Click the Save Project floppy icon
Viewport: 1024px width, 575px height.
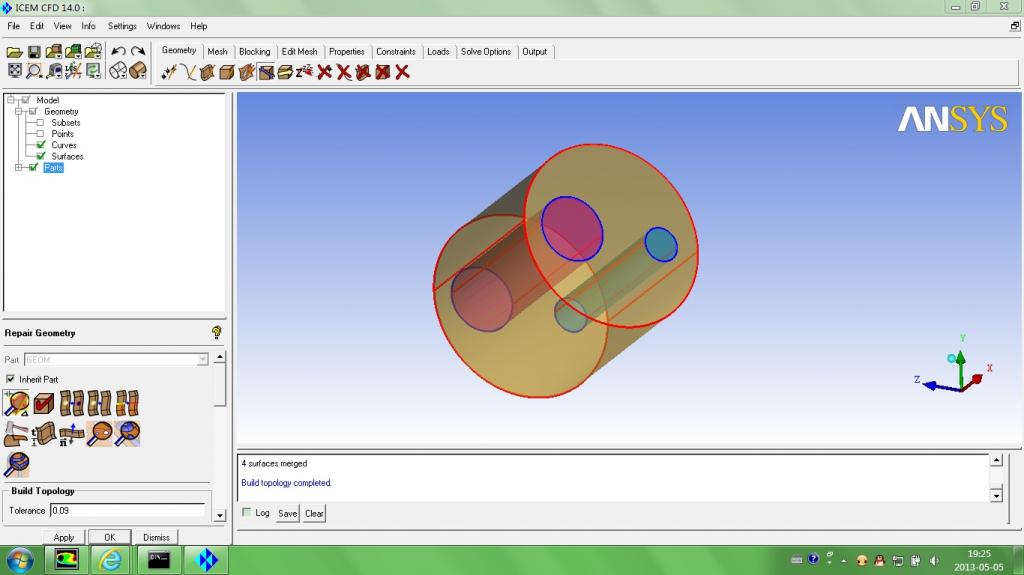[x=34, y=52]
